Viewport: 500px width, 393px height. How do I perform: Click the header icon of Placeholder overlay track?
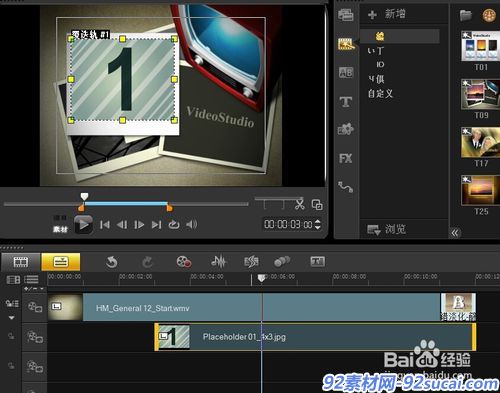35,337
